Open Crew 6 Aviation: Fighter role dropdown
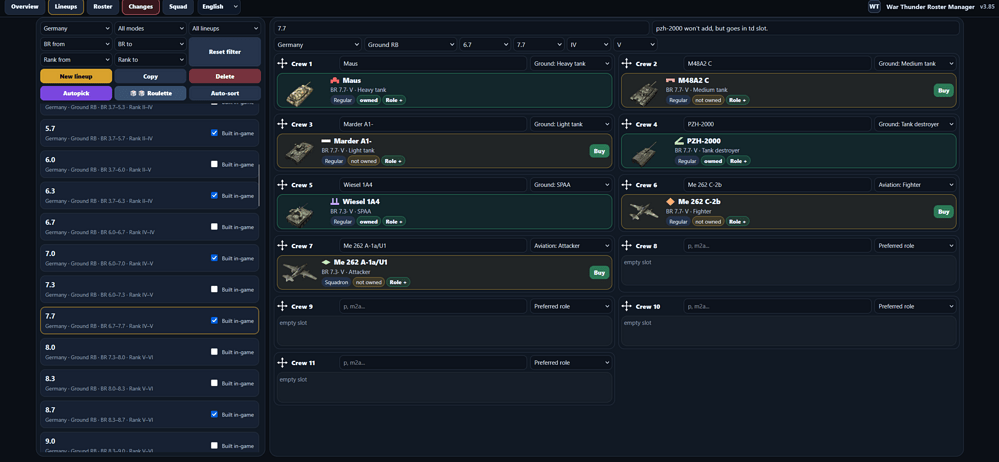Screen dimensions: 999x462 click(915, 185)
